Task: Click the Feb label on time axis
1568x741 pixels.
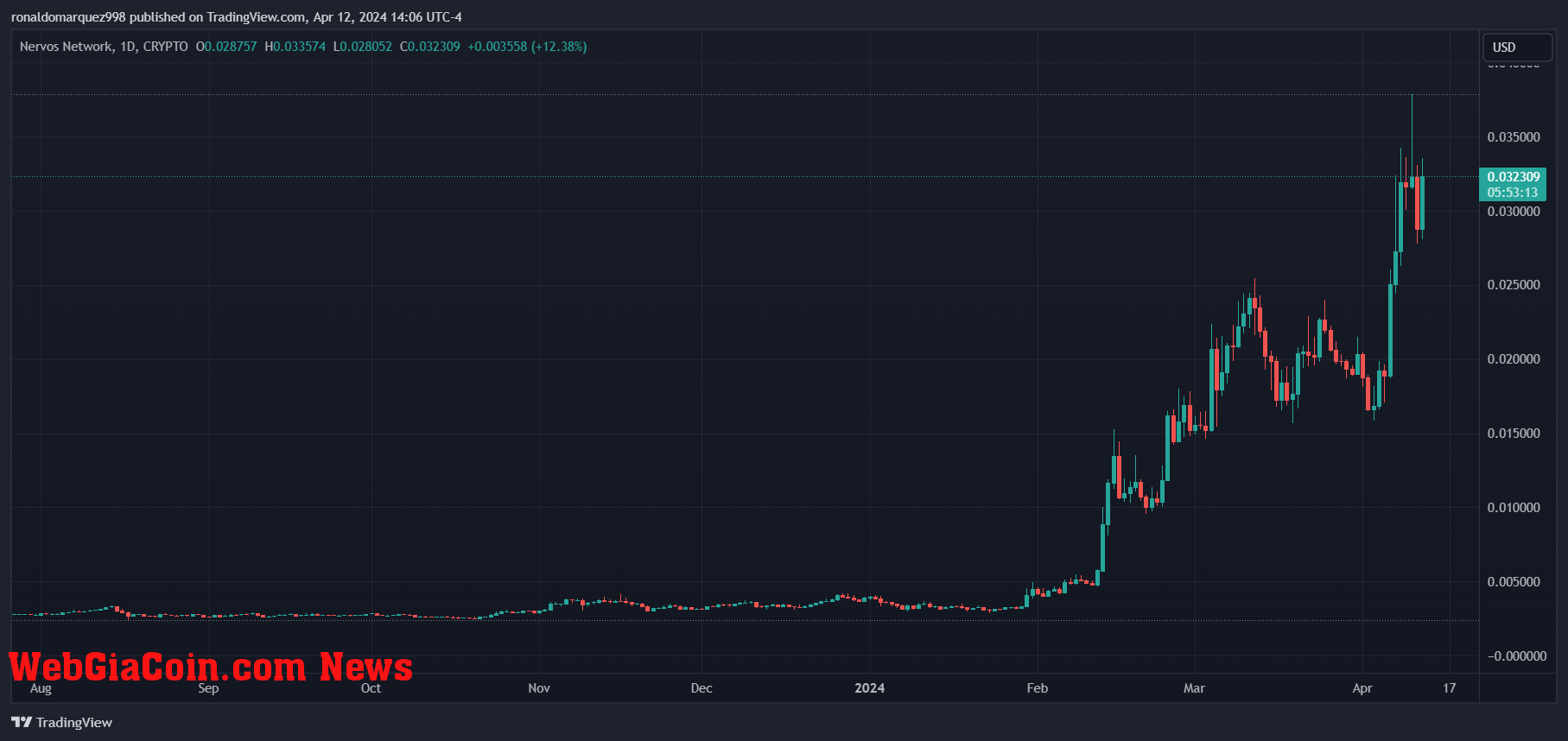Action: 1038,688
